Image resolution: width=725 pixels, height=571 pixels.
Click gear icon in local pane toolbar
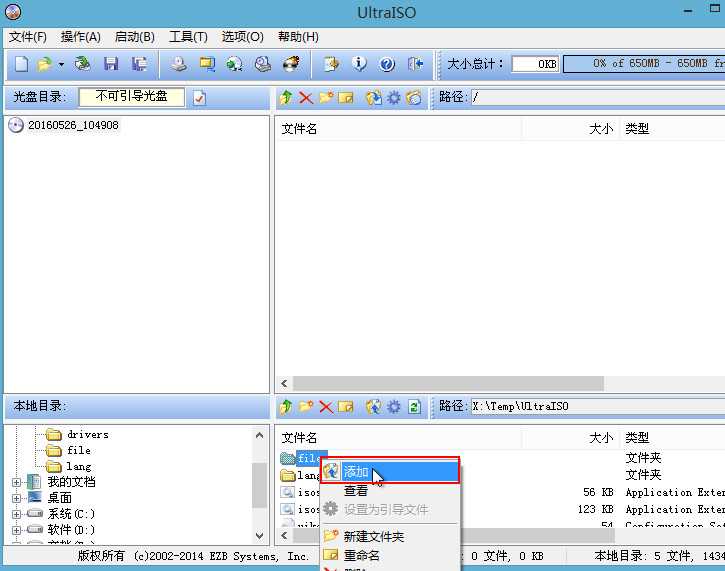(x=393, y=407)
